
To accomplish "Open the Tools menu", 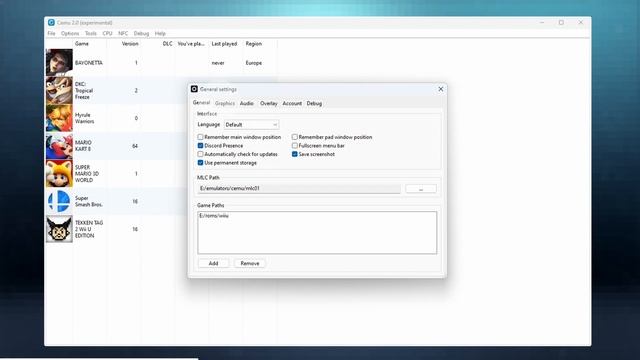I will click(91, 33).
